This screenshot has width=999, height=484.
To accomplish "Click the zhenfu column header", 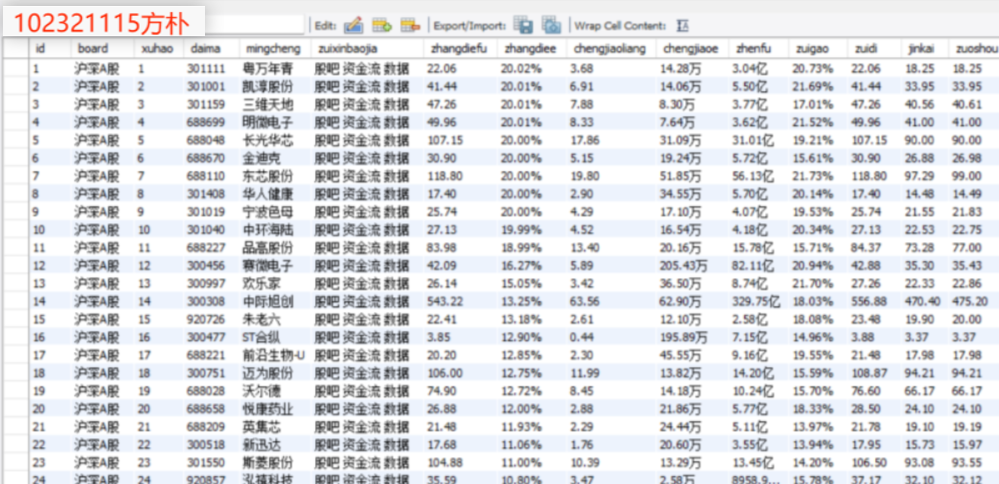I will (758, 48).
